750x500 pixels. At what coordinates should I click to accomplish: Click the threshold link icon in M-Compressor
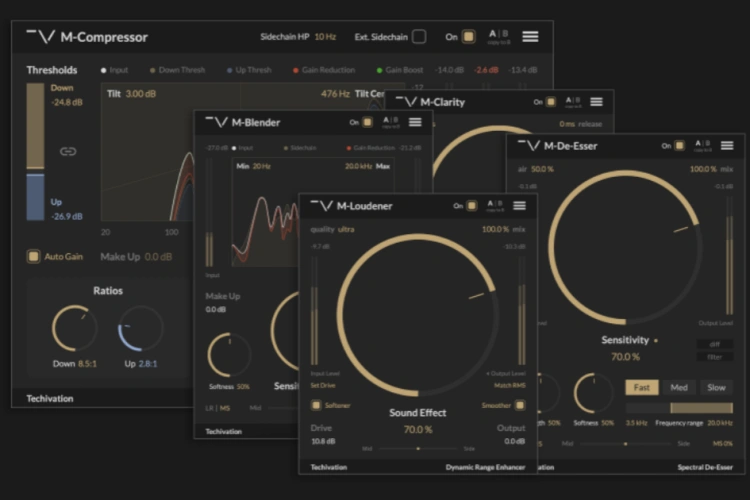point(68,152)
